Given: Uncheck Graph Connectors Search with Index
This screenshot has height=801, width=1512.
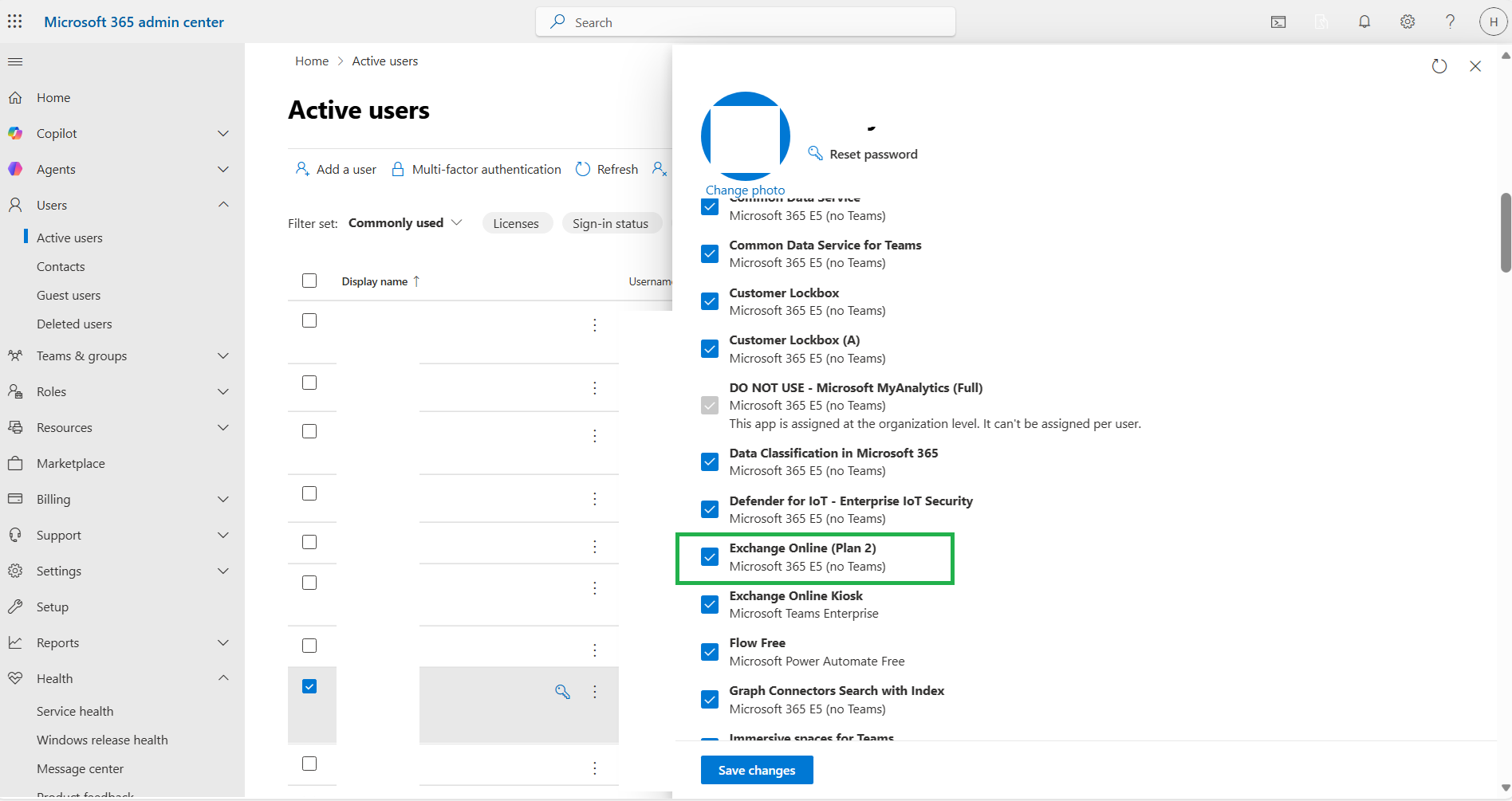Looking at the screenshot, I should 710,699.
